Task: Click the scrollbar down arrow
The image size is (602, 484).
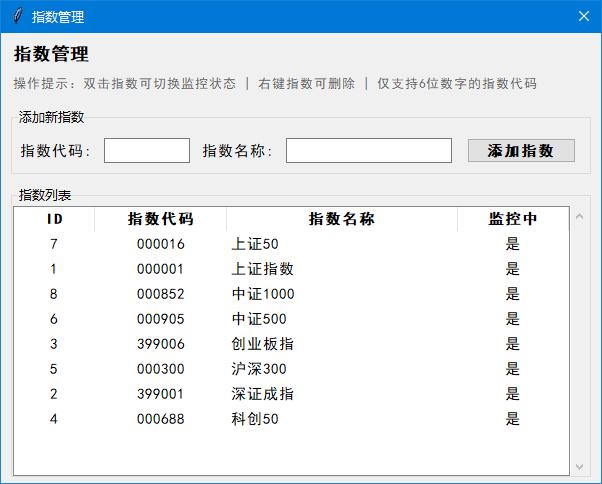Action: [579, 466]
